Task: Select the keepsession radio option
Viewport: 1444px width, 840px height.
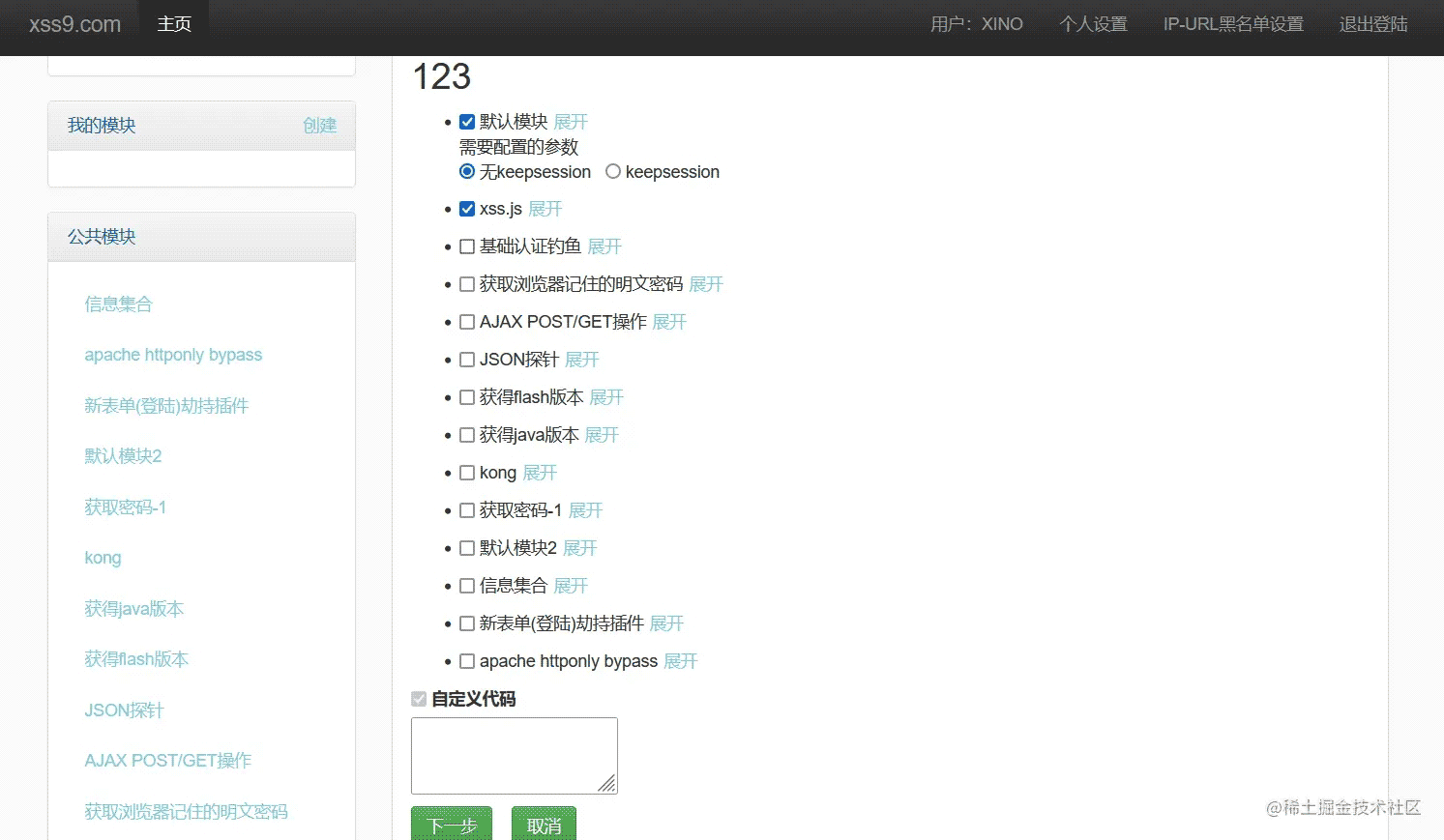Action: 613,172
